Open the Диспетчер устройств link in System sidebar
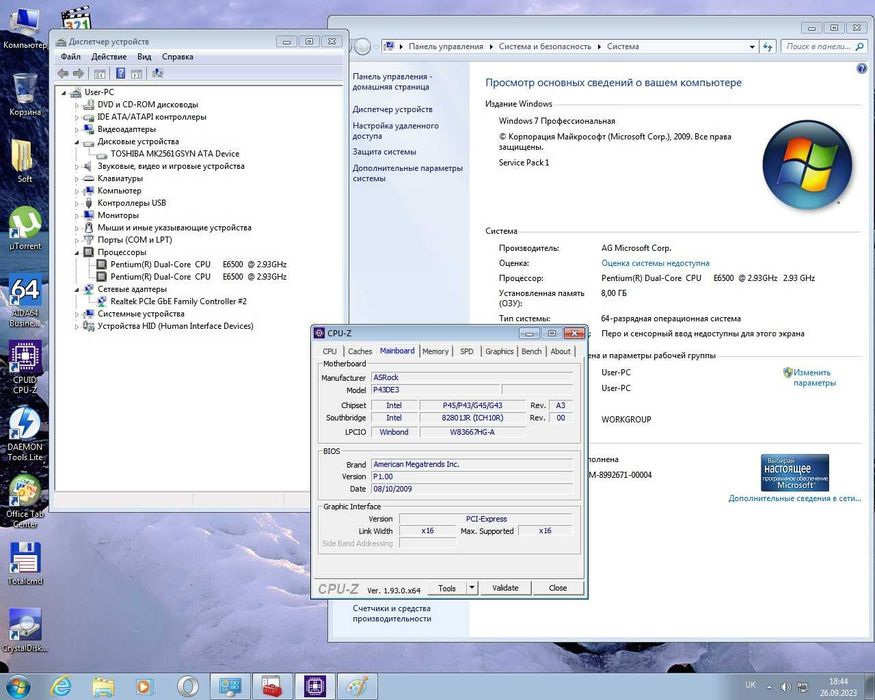 tap(392, 109)
